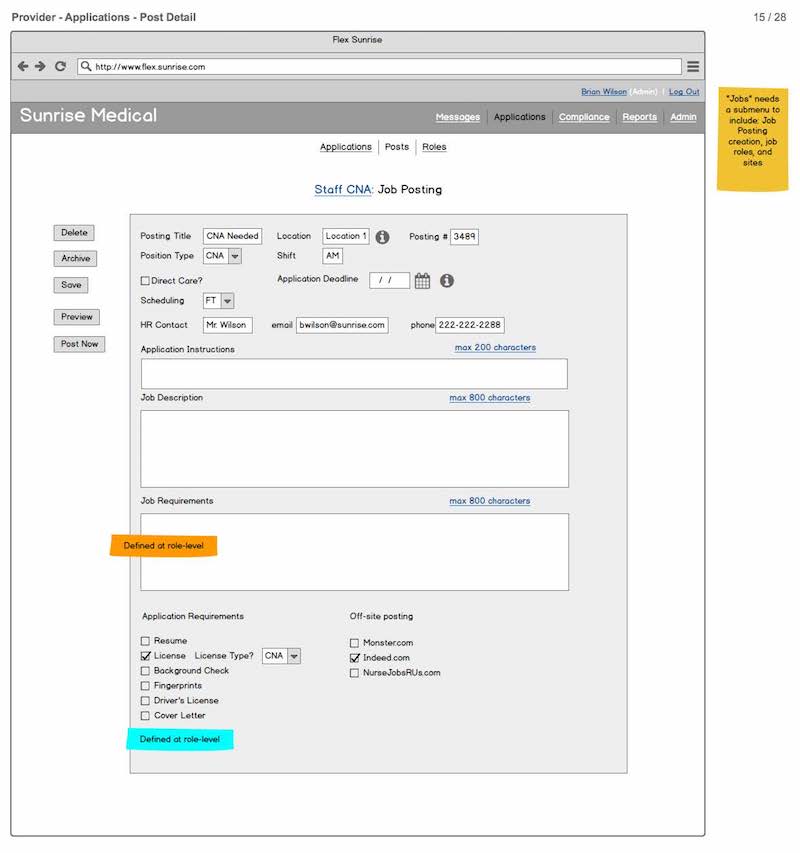Click into the Application Instructions text area
The image size is (800, 853).
(x=354, y=374)
